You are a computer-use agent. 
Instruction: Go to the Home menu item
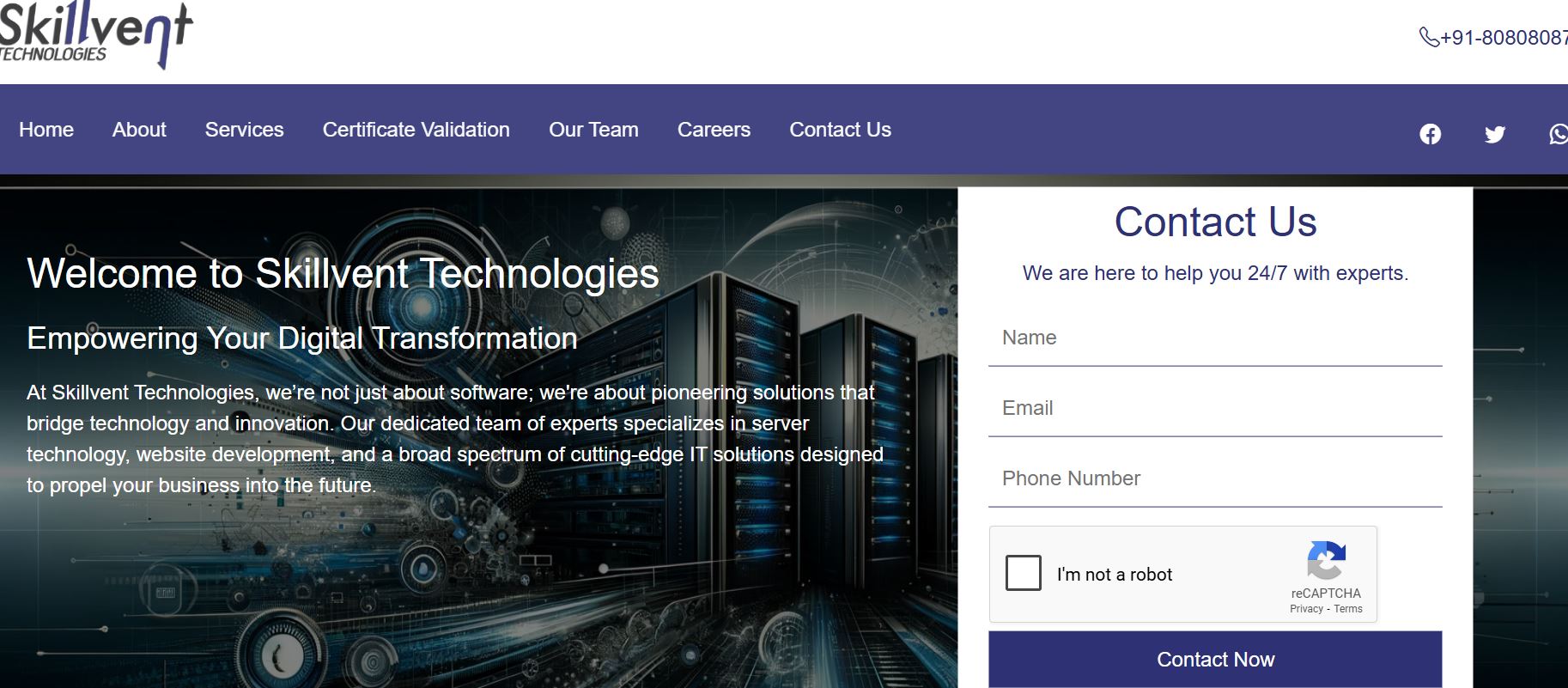pyautogui.click(x=46, y=130)
